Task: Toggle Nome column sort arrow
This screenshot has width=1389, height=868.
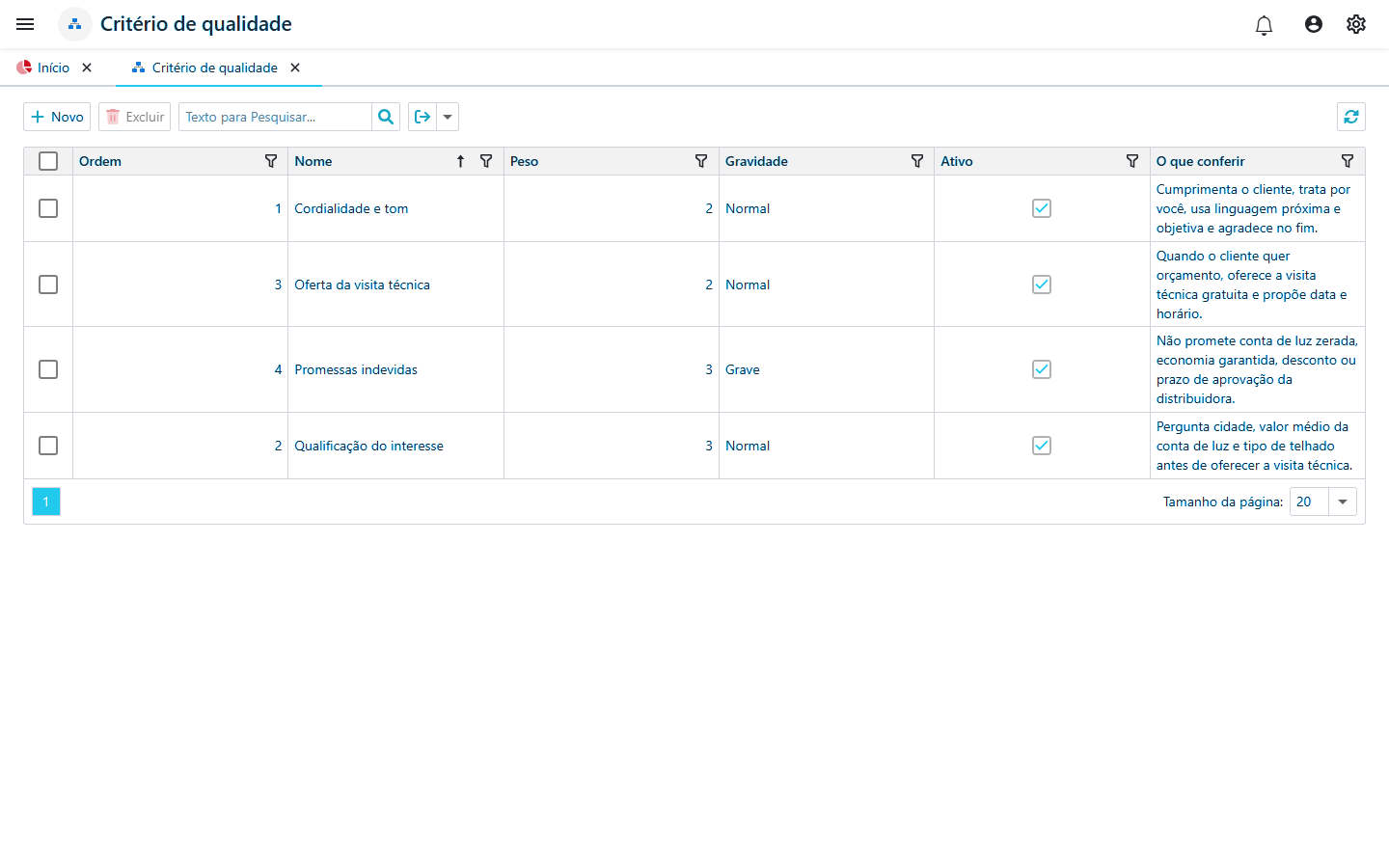Action: pyautogui.click(x=461, y=161)
